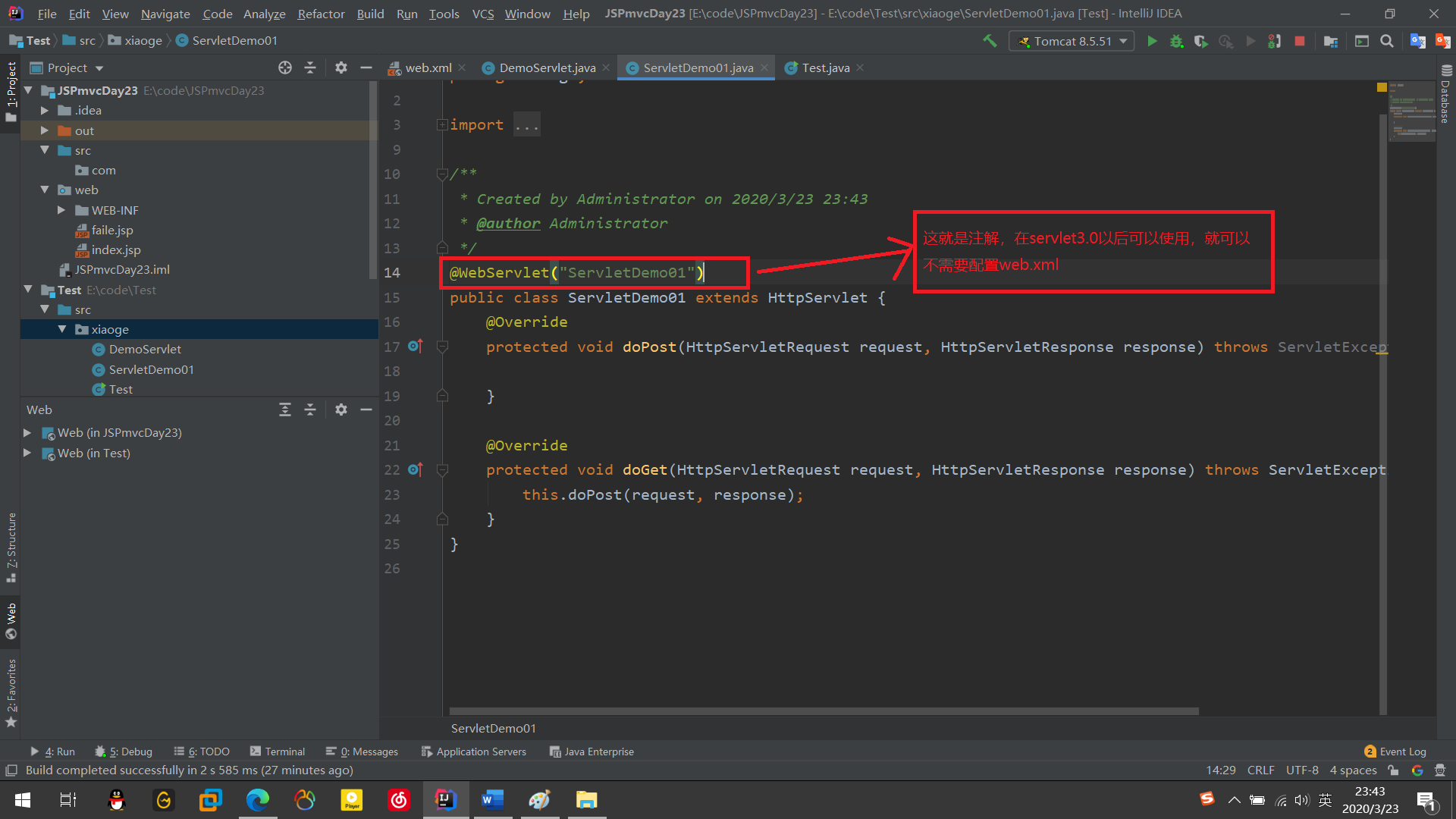Viewport: 1456px width, 819px height.
Task: Open Event Log in status bar
Action: (1395, 752)
